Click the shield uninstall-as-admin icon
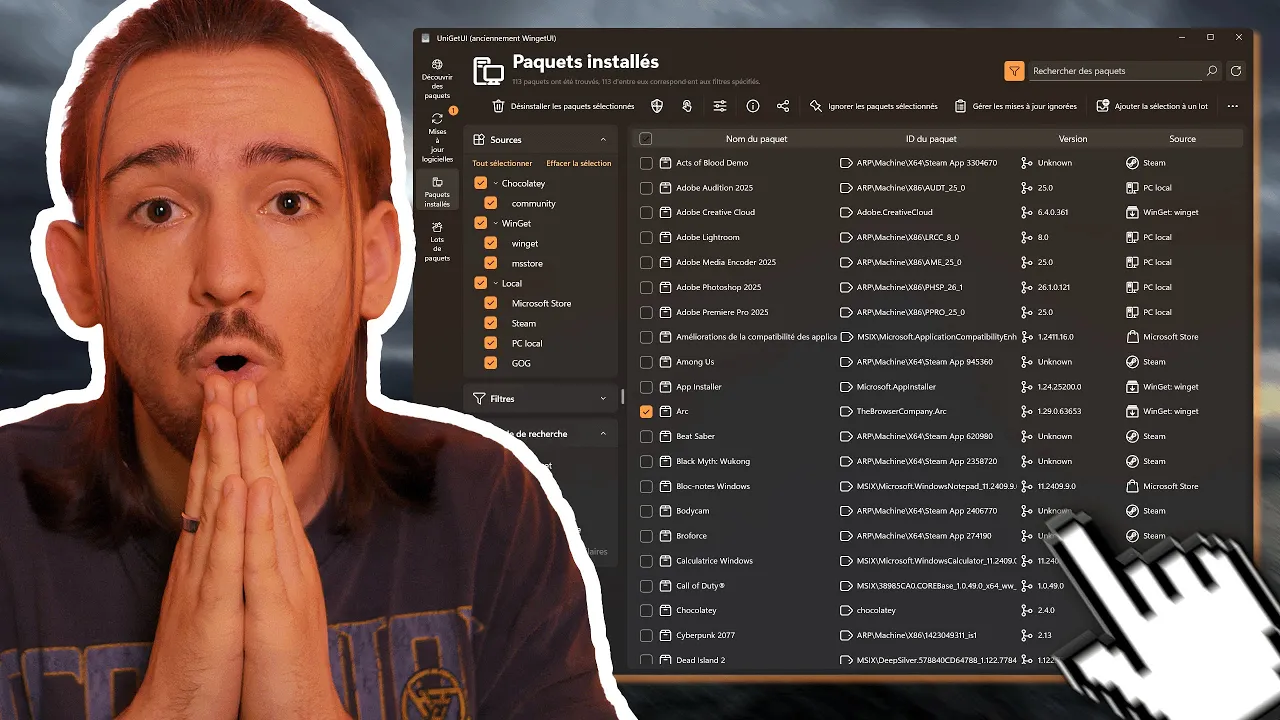Viewport: 1280px width, 720px height. pos(657,106)
